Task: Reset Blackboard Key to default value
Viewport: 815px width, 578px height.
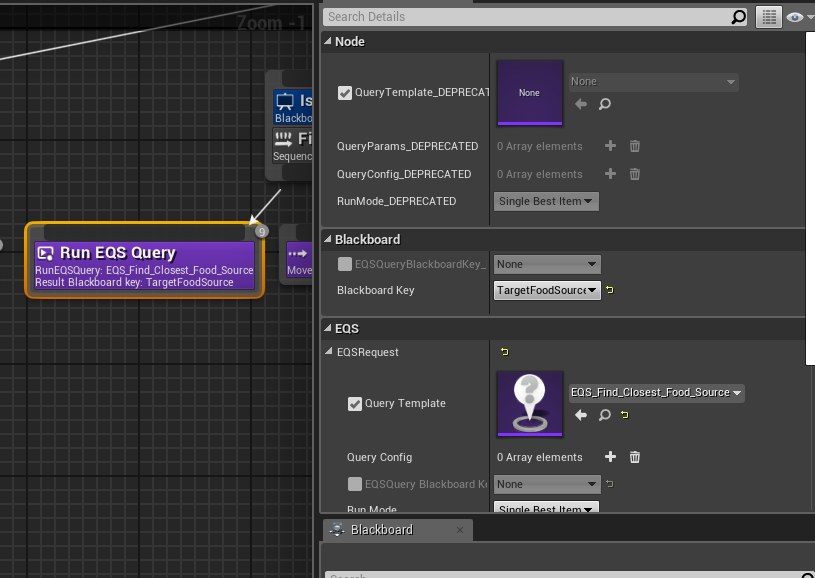Action: pyautogui.click(x=609, y=291)
